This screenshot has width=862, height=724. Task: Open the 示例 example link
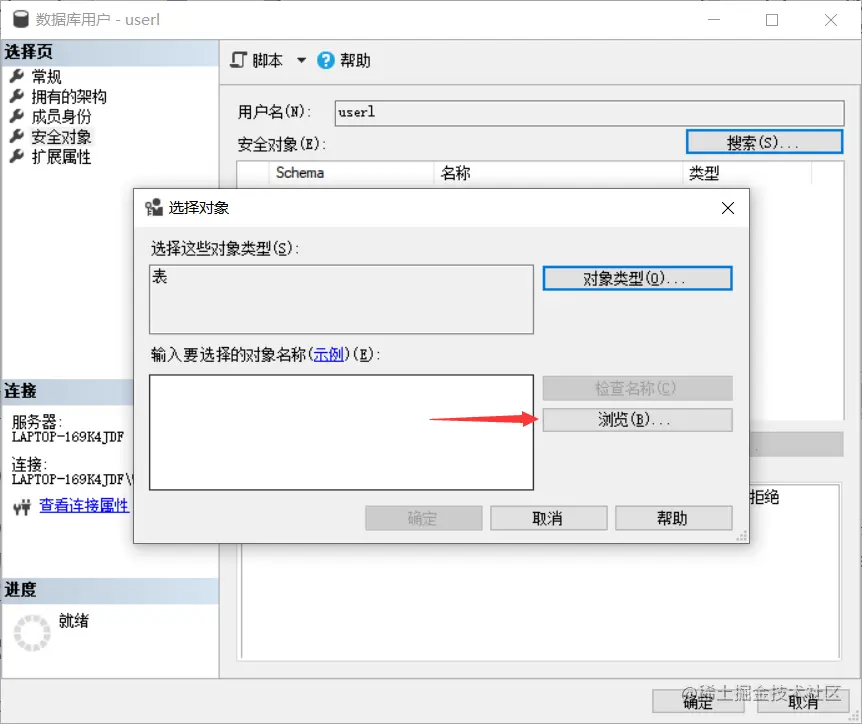click(x=329, y=352)
